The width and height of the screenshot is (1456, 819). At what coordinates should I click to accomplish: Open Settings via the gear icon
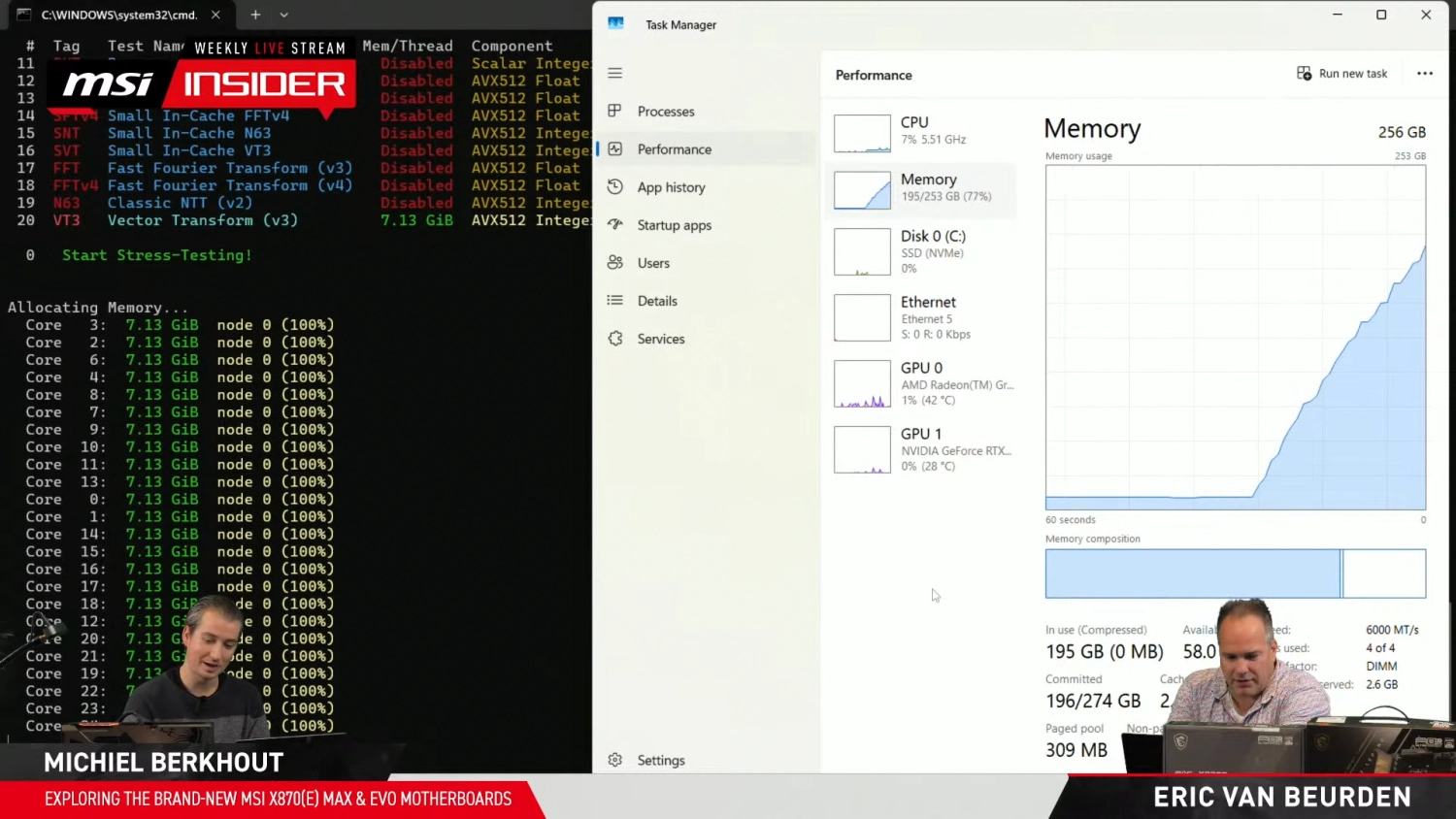pos(614,760)
